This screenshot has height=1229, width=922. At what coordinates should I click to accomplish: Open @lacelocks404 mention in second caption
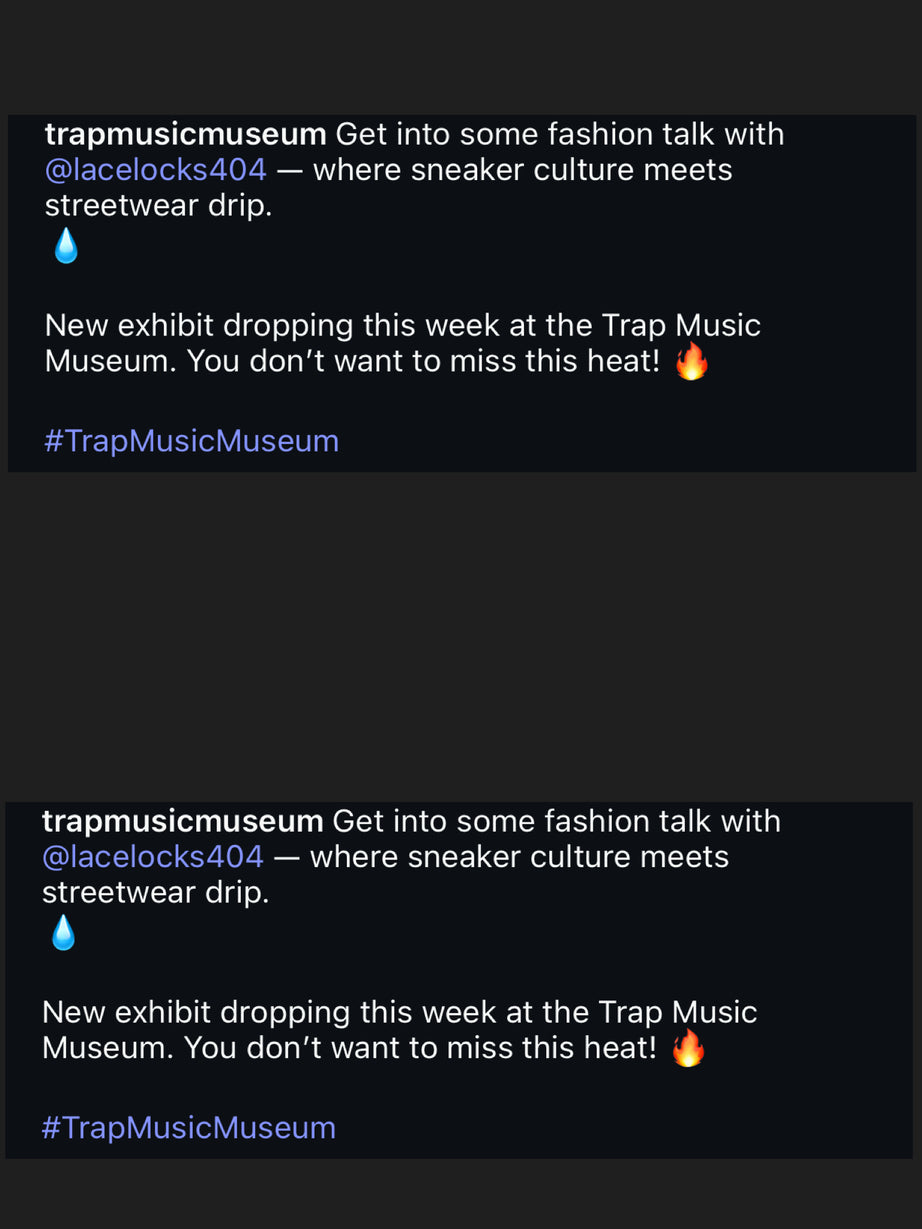(153, 857)
